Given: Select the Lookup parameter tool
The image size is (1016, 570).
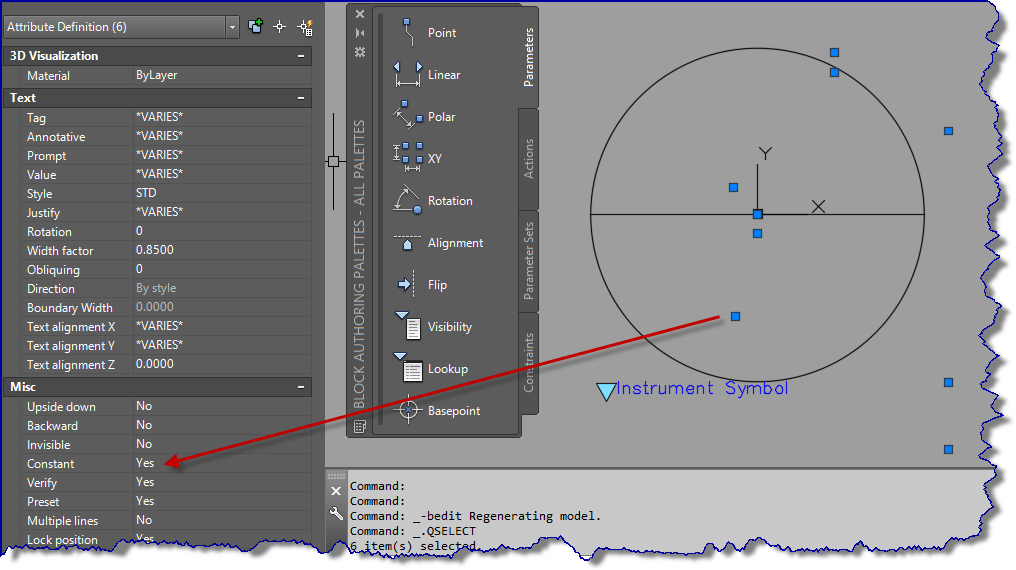Looking at the screenshot, I should (x=430, y=369).
